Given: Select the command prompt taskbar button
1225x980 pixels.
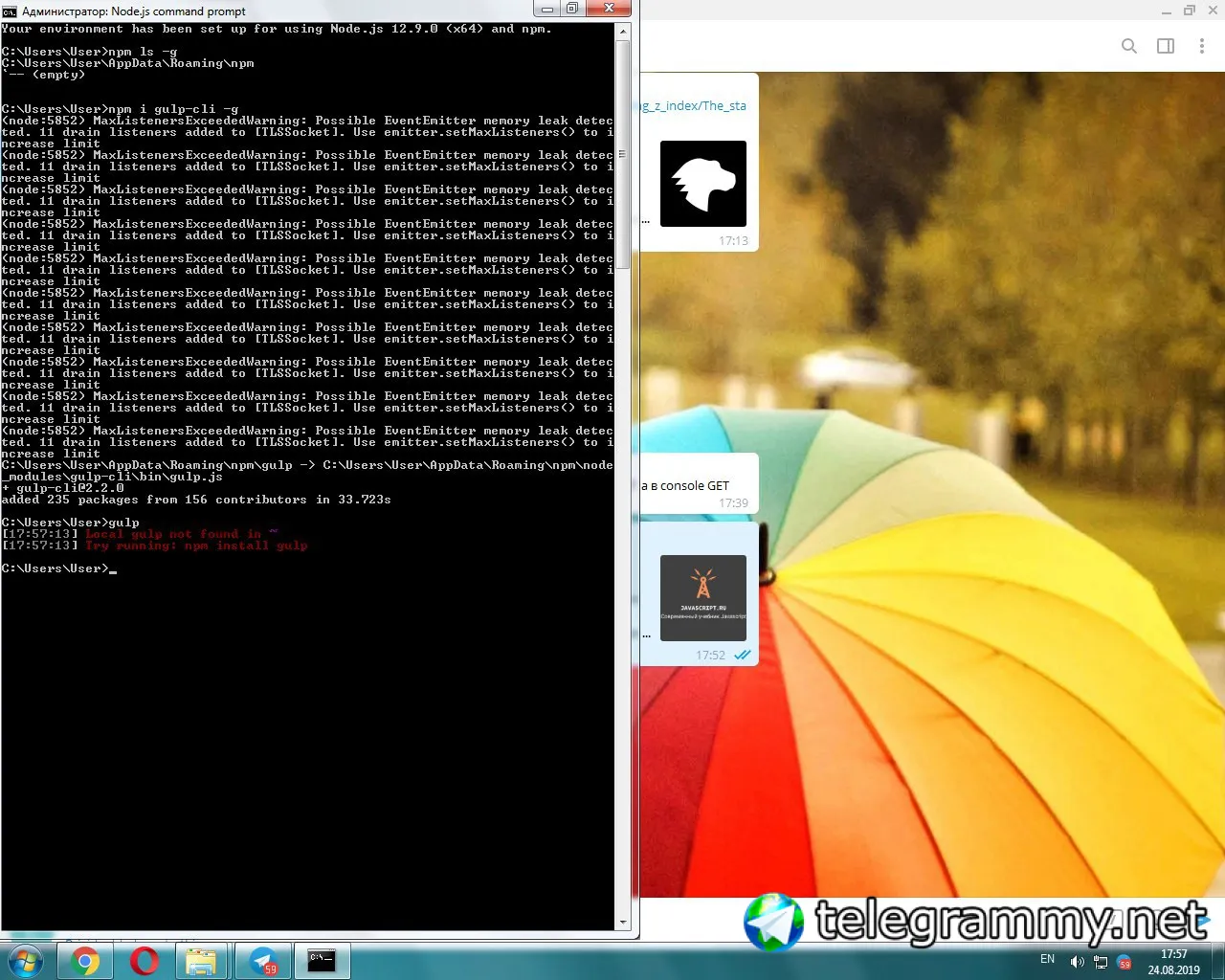Looking at the screenshot, I should point(322,960).
